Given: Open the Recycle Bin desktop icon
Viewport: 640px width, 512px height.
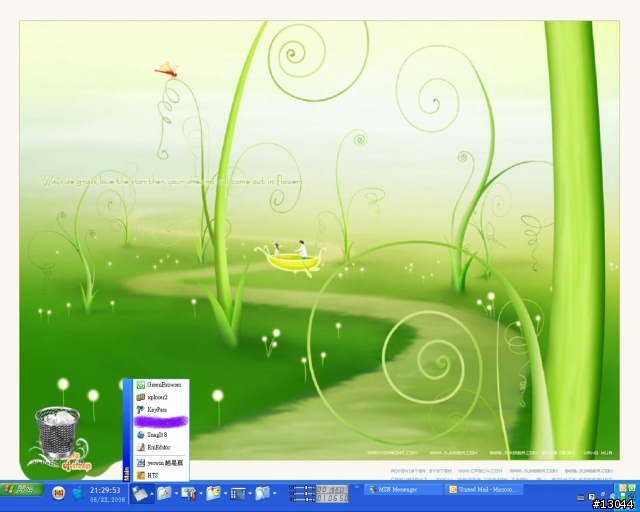Looking at the screenshot, I should pos(56,433).
